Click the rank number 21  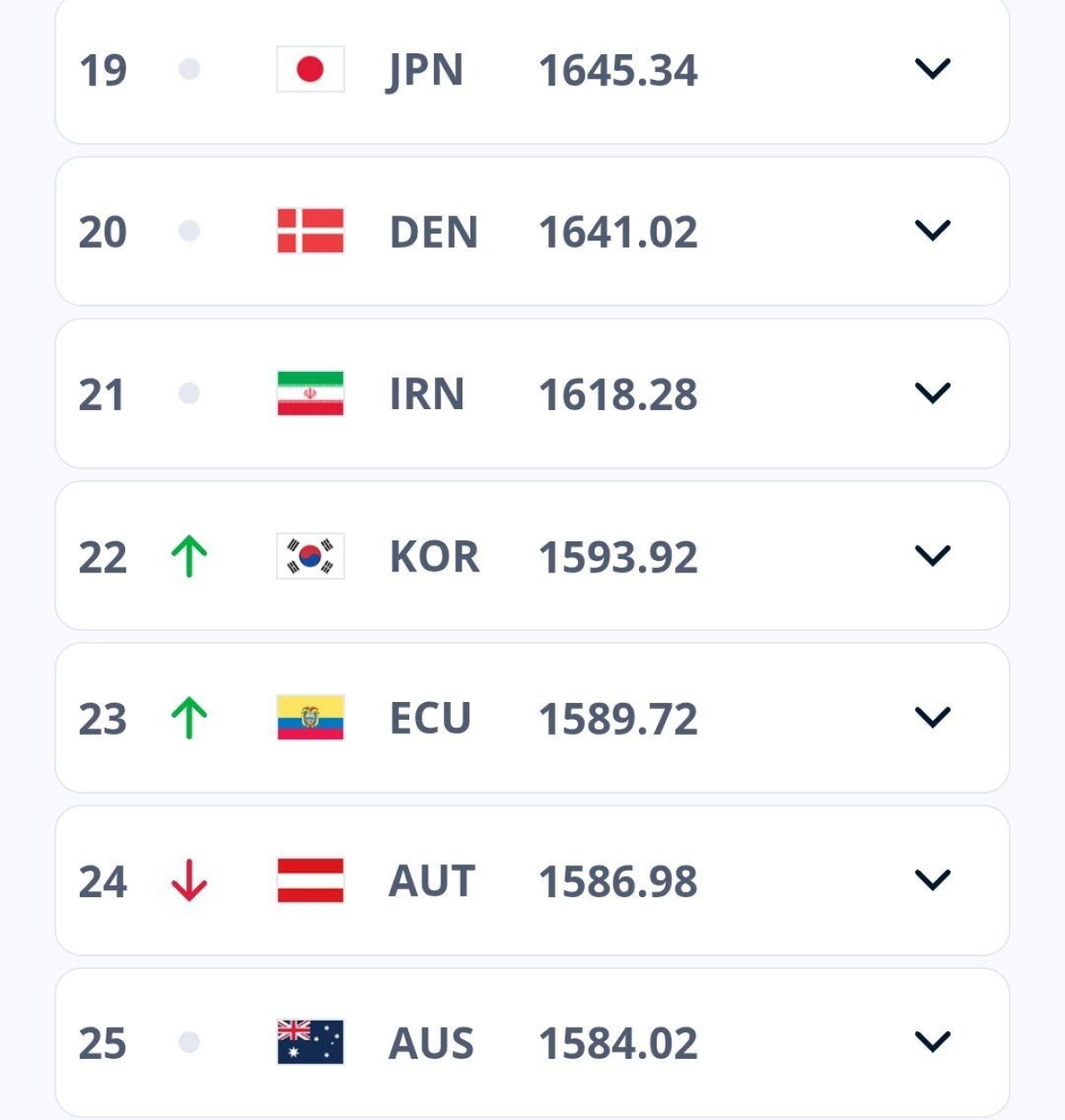(x=101, y=395)
